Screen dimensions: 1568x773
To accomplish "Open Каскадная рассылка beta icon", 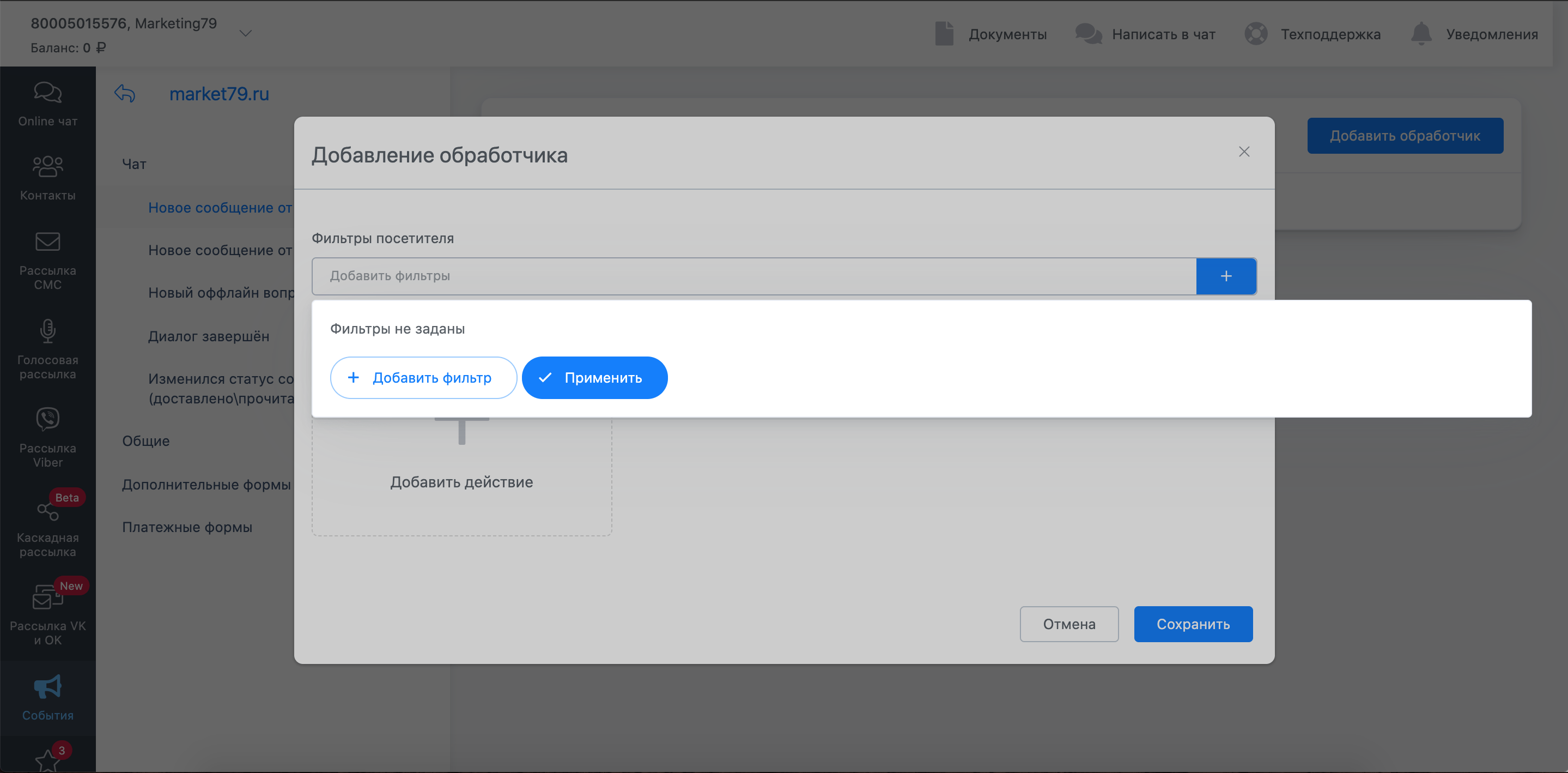I will [47, 510].
